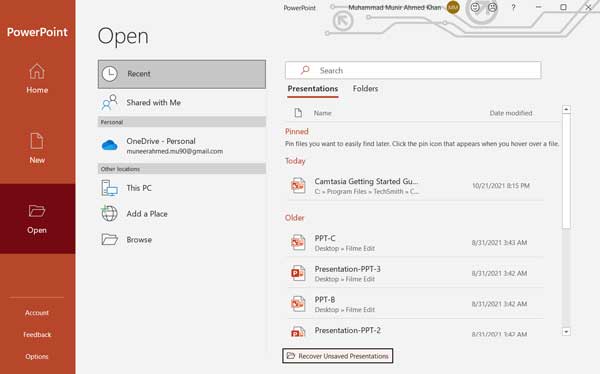Open PowerPoint Options
The width and height of the screenshot is (600, 374).
pyautogui.click(x=37, y=356)
